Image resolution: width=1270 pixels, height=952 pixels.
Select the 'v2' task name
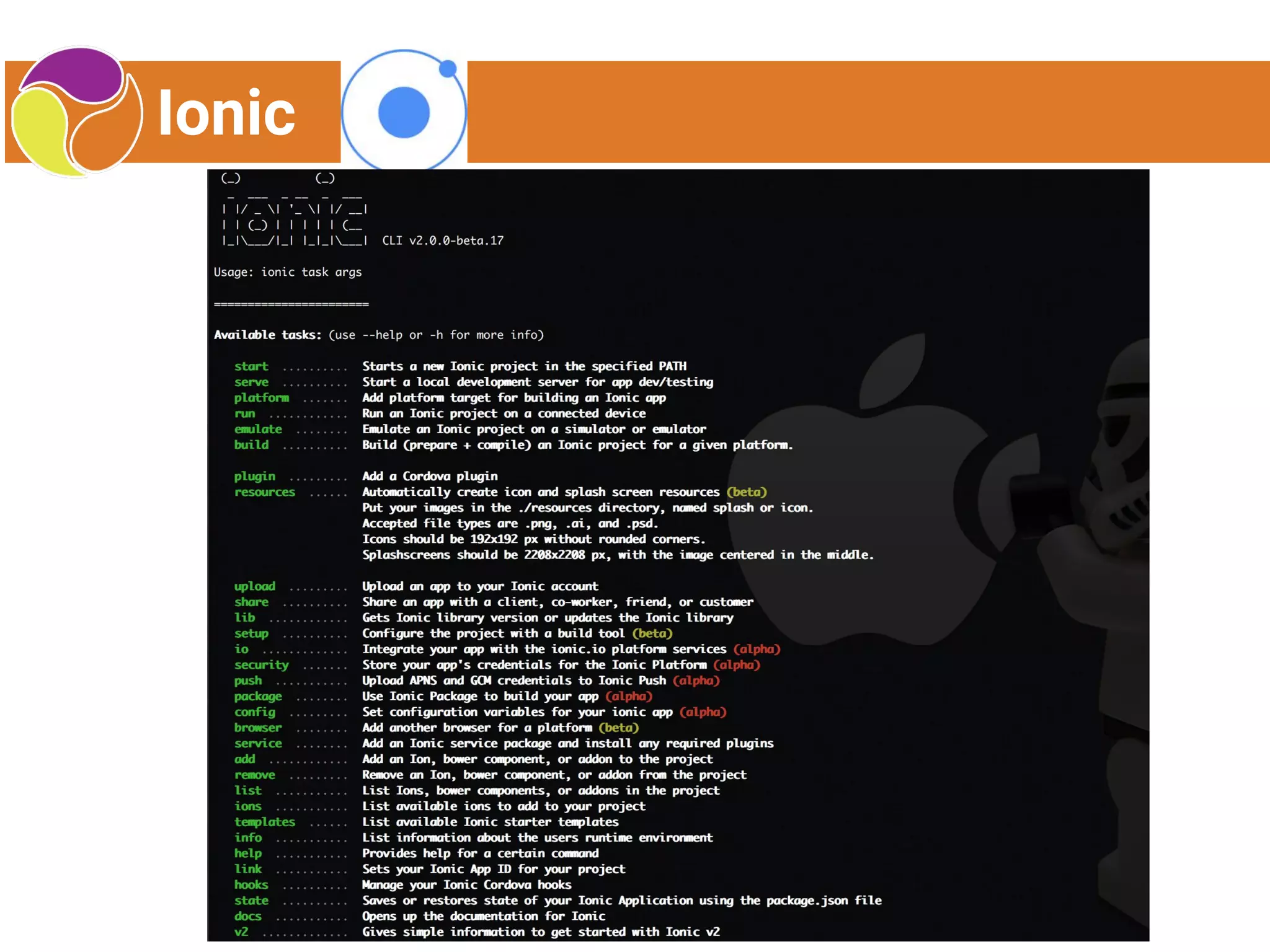coord(241,932)
